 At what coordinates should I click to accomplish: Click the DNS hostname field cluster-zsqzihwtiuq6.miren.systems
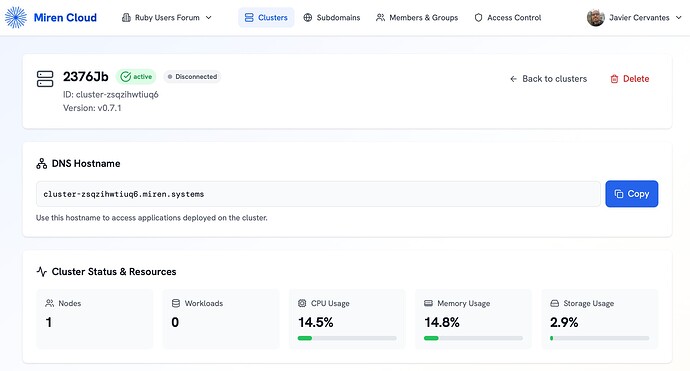click(x=318, y=194)
